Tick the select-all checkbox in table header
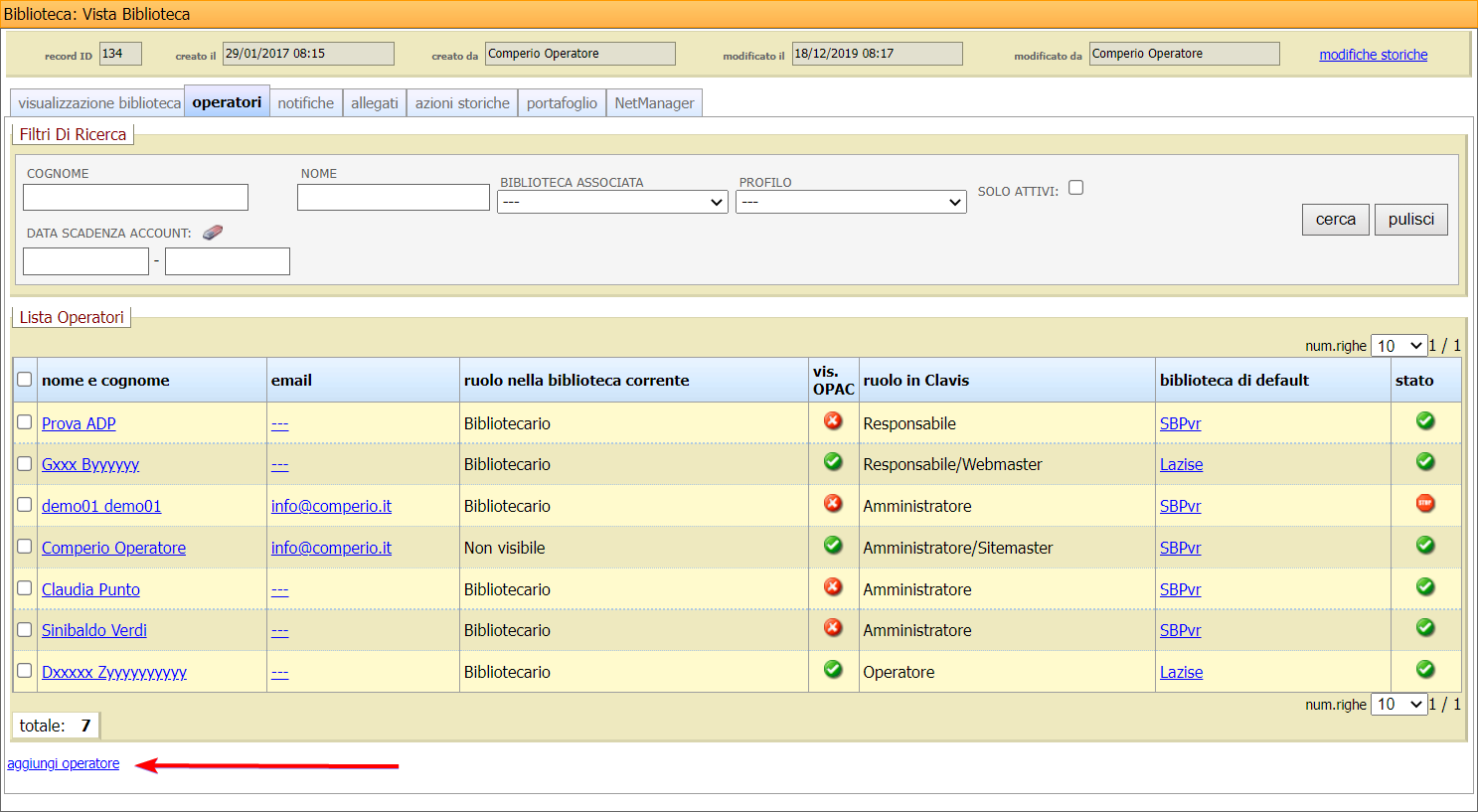 (x=25, y=380)
